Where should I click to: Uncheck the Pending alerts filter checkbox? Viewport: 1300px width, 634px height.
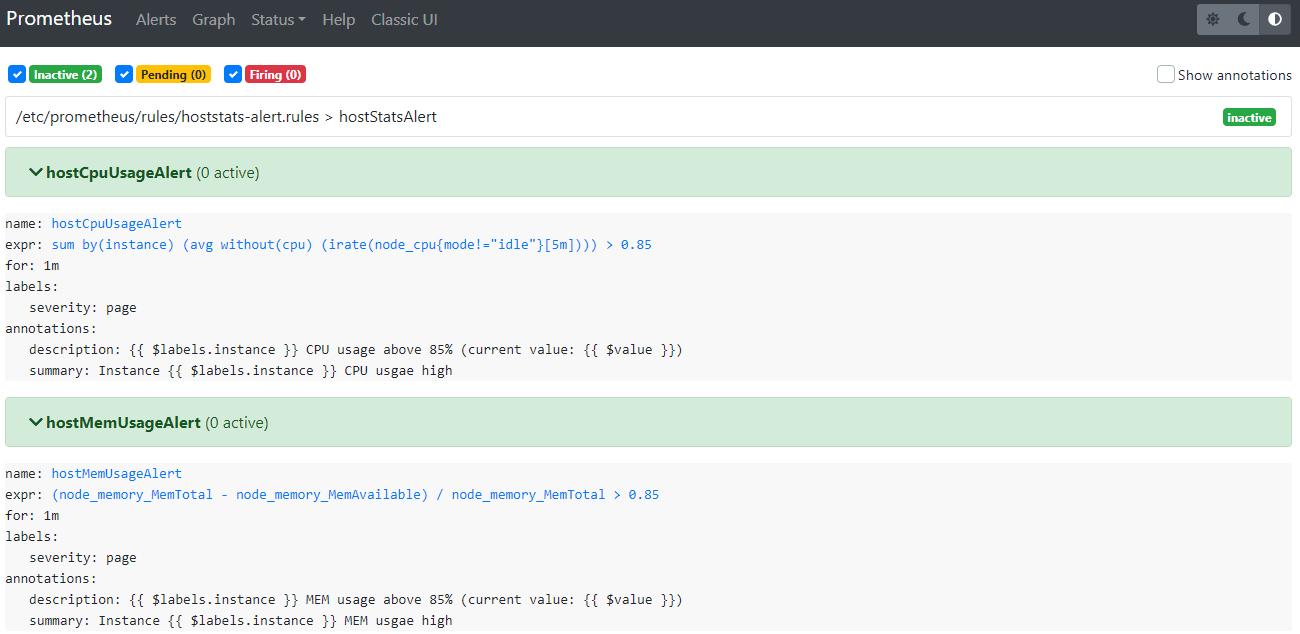124,74
